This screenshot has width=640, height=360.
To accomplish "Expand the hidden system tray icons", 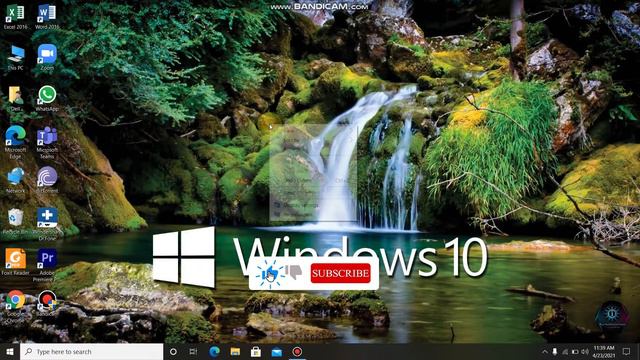I will pyautogui.click(x=544, y=351).
